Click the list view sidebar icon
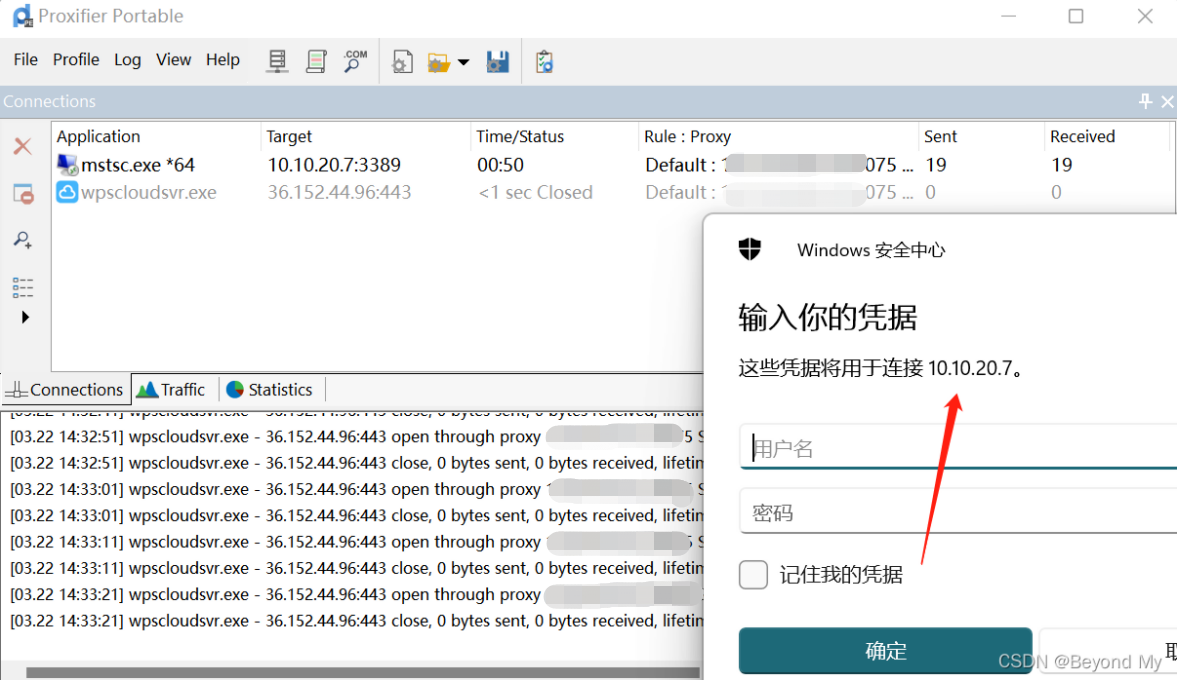Image resolution: width=1177 pixels, height=680 pixels. (x=23, y=287)
